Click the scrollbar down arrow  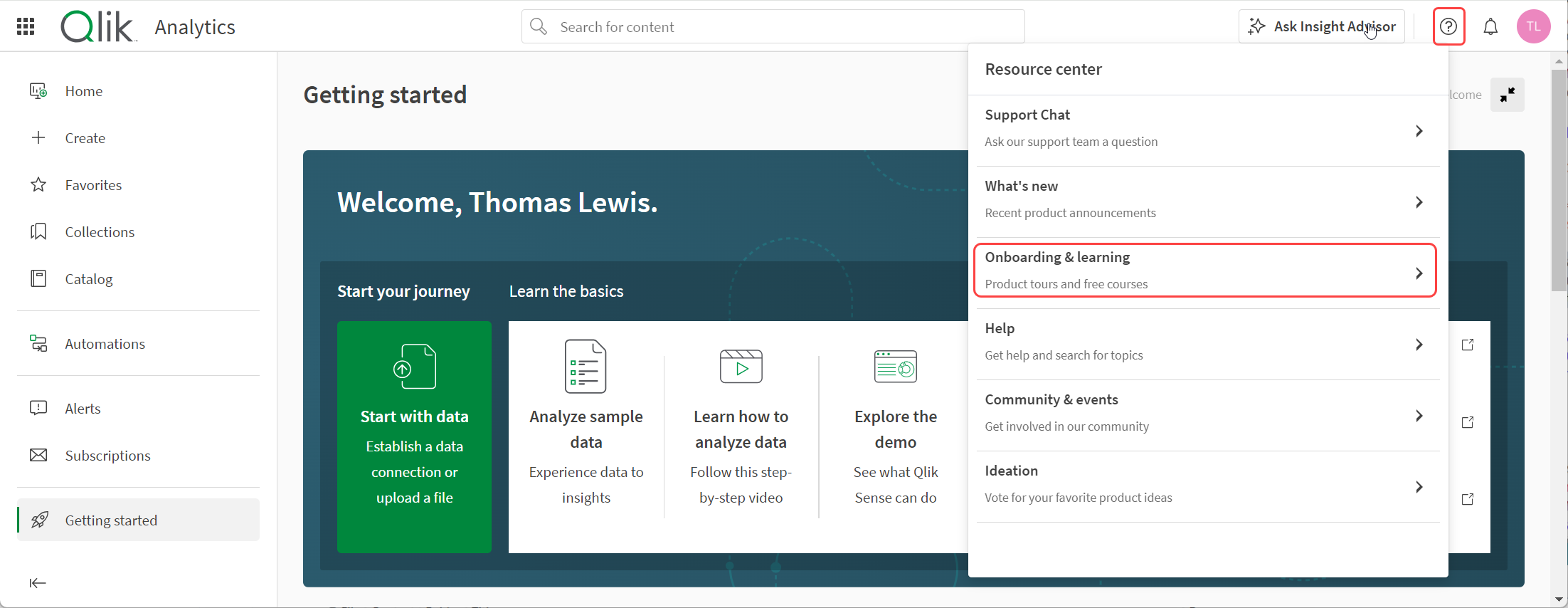click(1559, 599)
